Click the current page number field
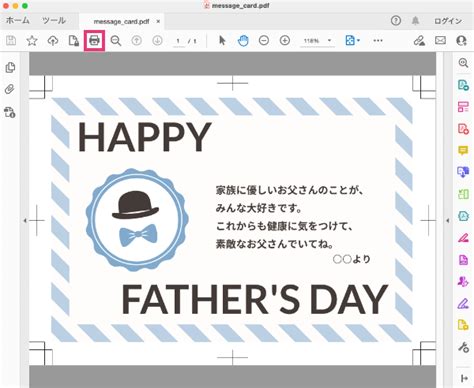 [179, 41]
